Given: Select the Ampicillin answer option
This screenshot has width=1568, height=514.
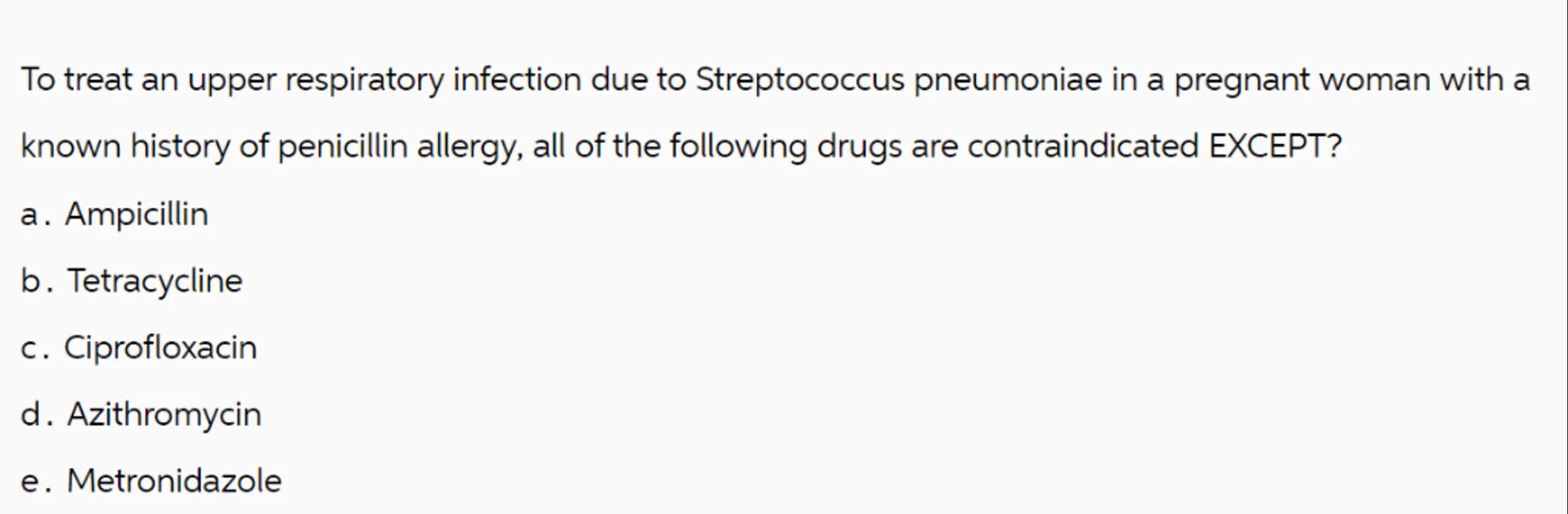Looking at the screenshot, I should (136, 214).
